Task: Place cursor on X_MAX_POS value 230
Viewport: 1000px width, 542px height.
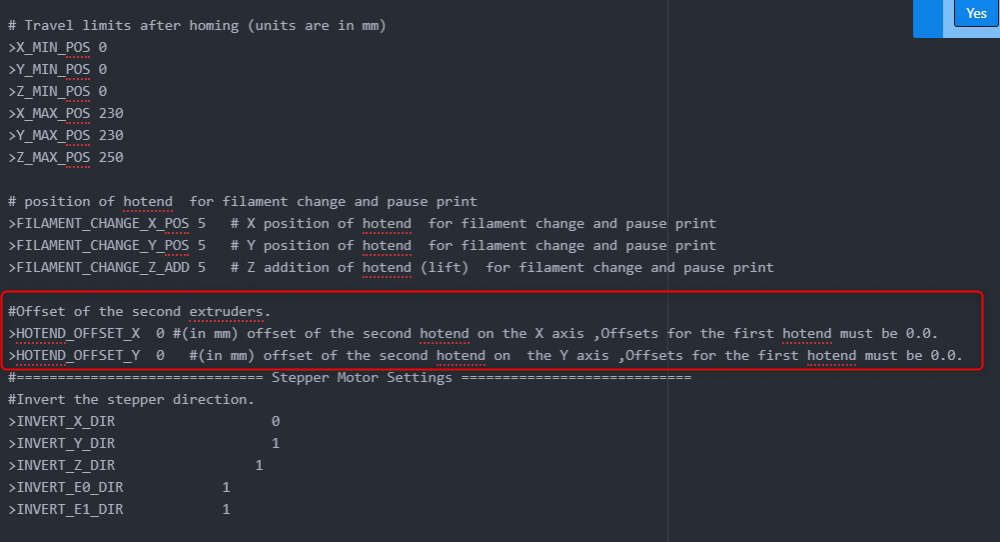Action: (111, 114)
